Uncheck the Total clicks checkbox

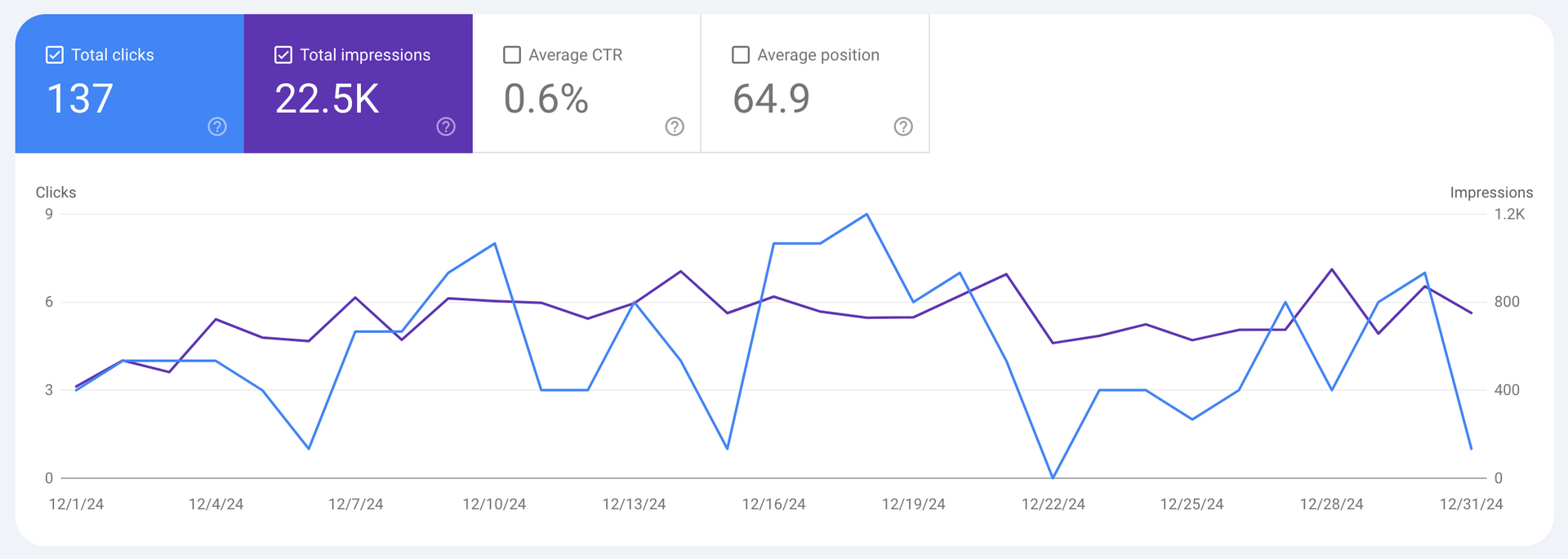[x=55, y=55]
